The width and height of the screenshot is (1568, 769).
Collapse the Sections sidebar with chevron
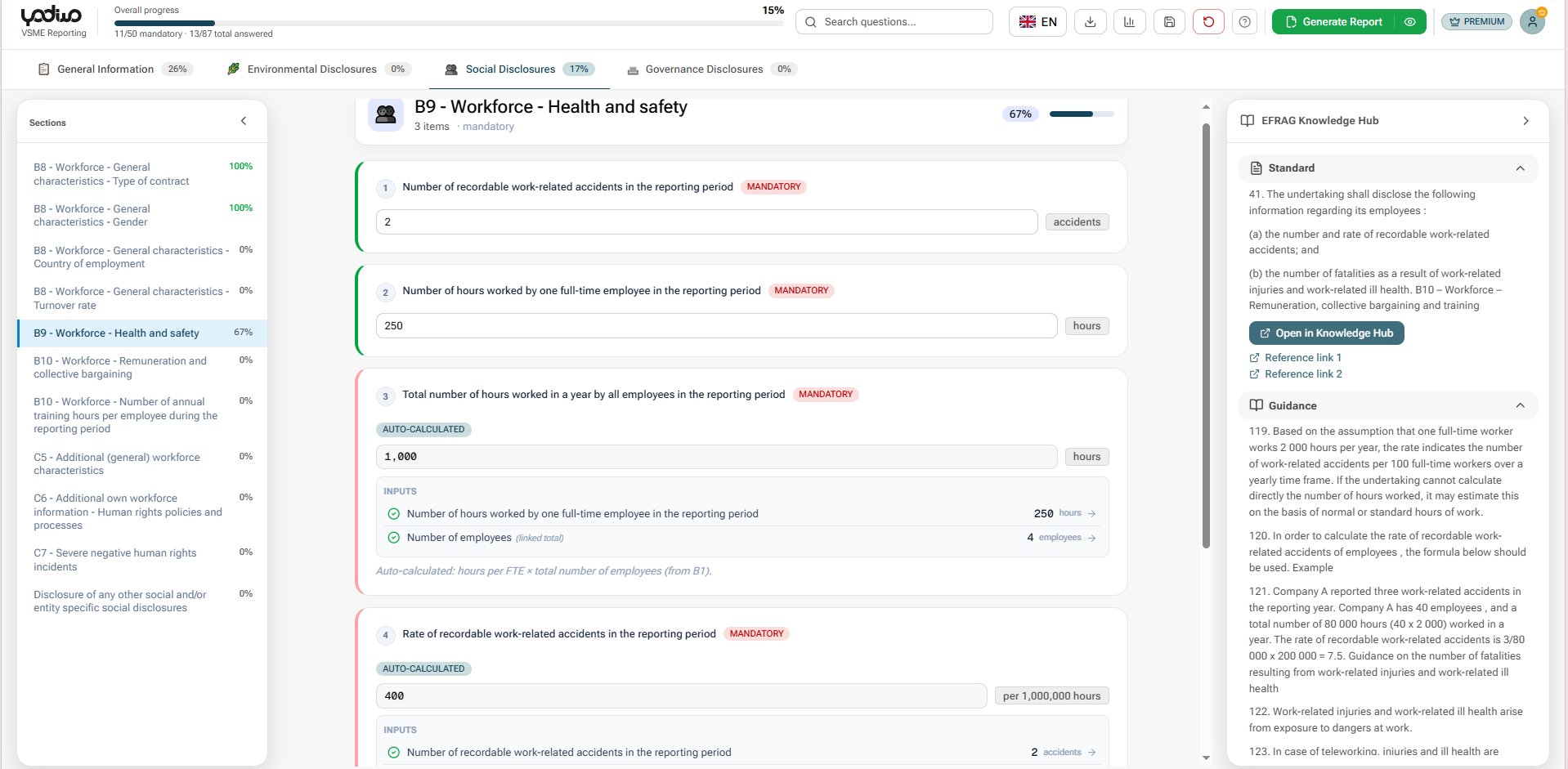coord(244,121)
